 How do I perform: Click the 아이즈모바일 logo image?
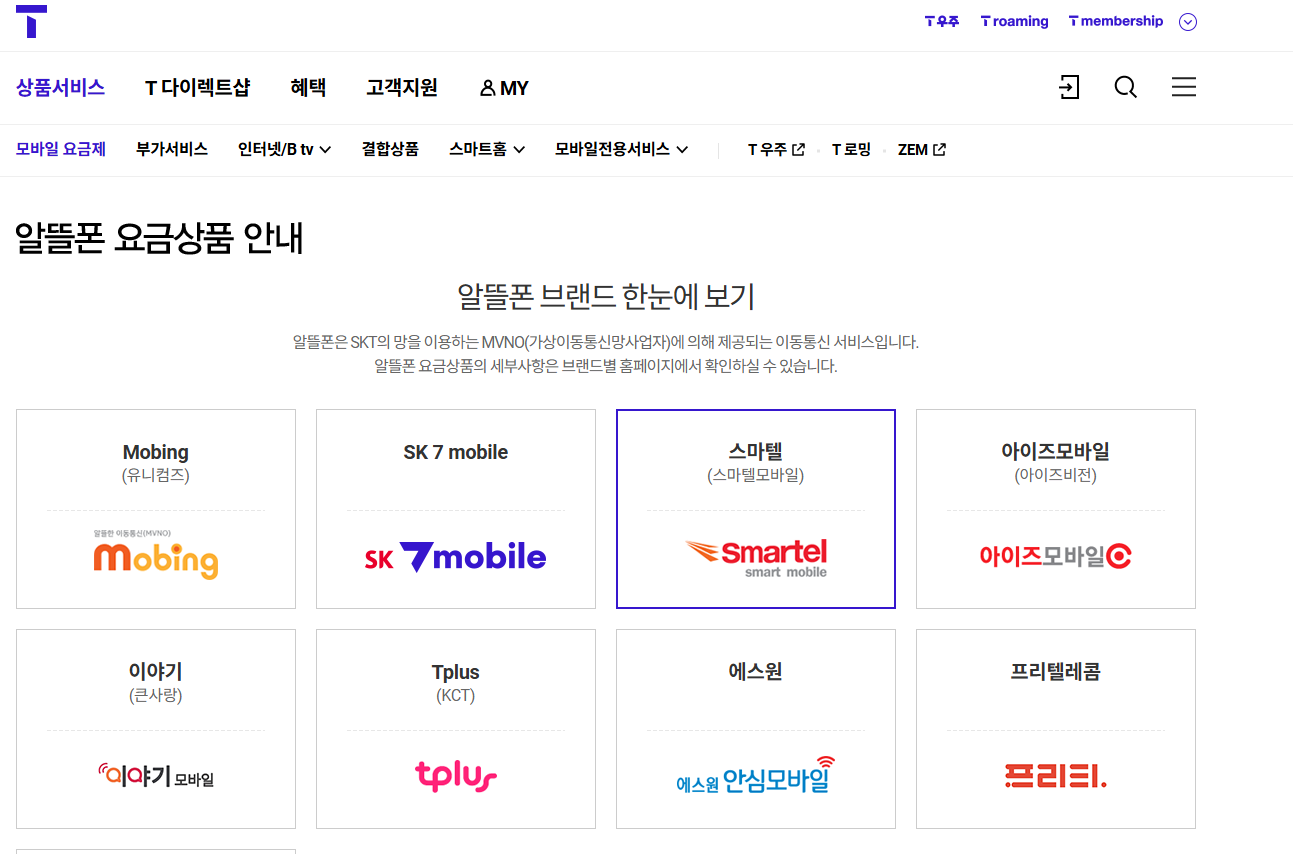(1056, 556)
